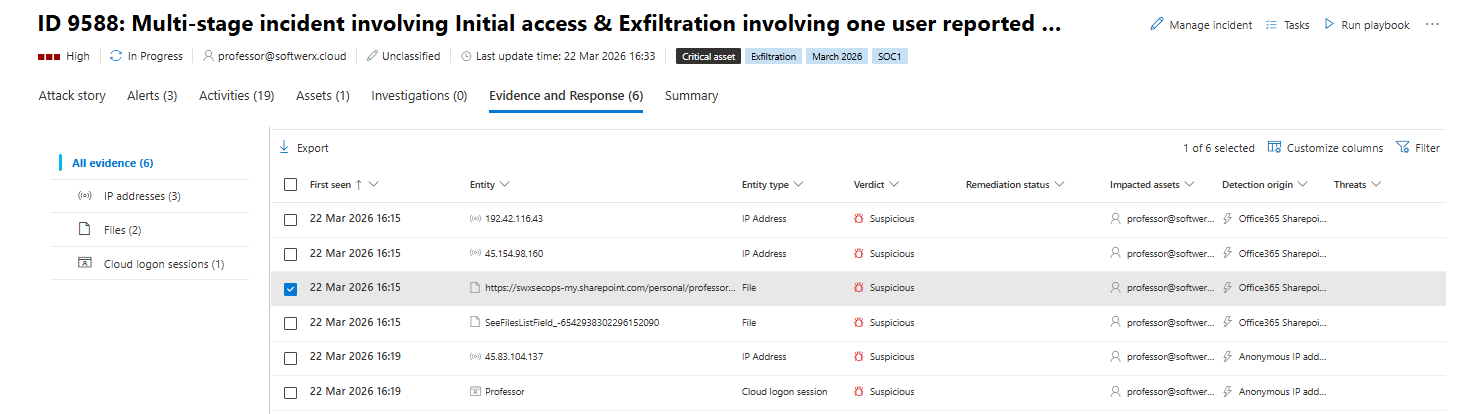This screenshot has height=414, width=1483.
Task: Click the Filter funnel icon
Action: pos(1402,148)
